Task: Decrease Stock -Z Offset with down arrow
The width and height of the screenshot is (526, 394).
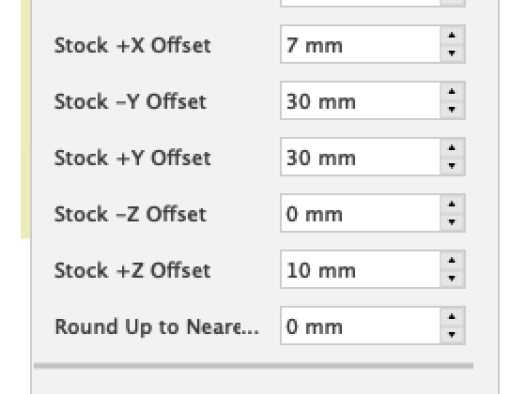Action: tap(452, 222)
